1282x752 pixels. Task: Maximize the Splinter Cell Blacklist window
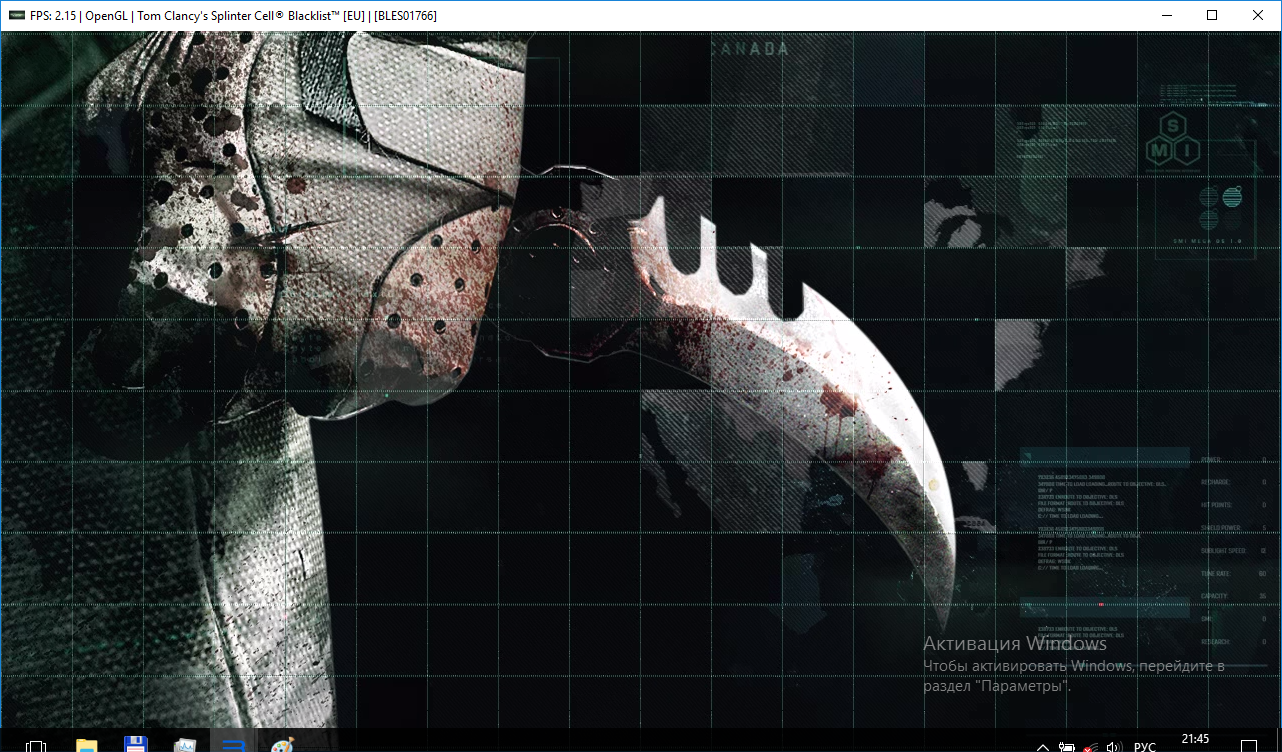point(1212,16)
